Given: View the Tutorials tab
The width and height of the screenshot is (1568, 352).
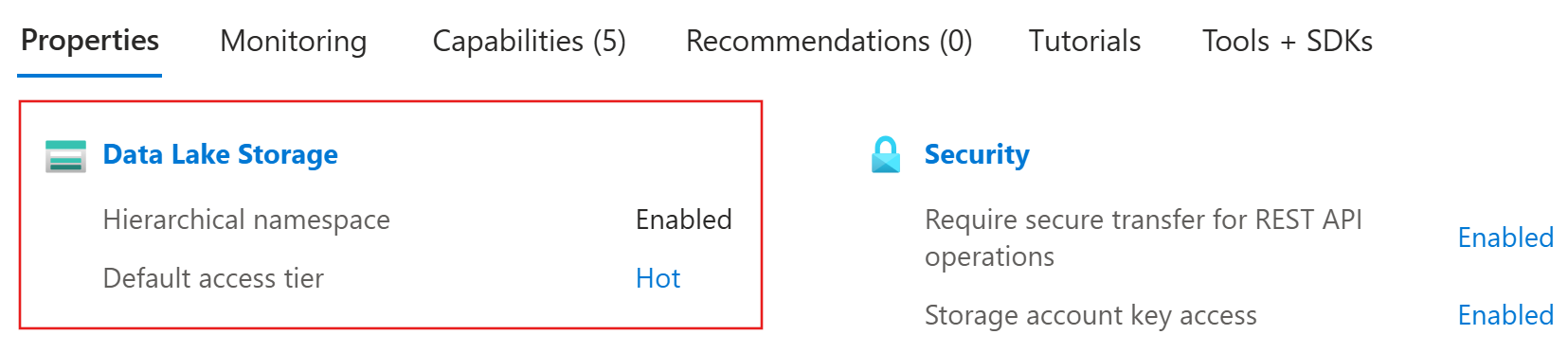Looking at the screenshot, I should [1085, 41].
